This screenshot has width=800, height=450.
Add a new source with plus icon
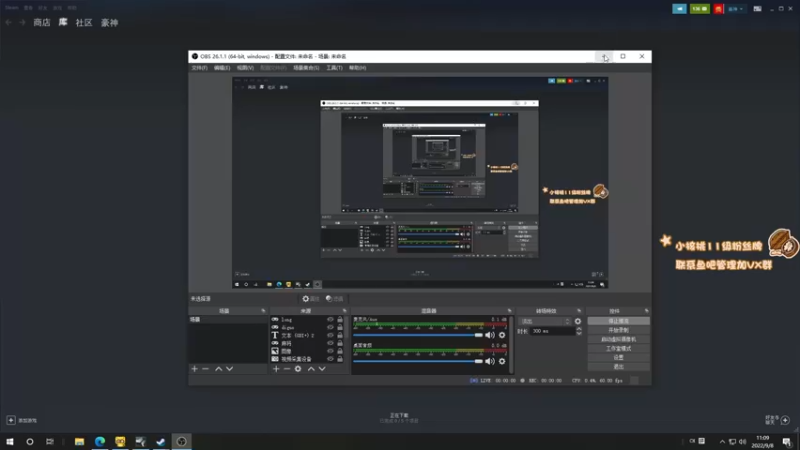(276, 369)
